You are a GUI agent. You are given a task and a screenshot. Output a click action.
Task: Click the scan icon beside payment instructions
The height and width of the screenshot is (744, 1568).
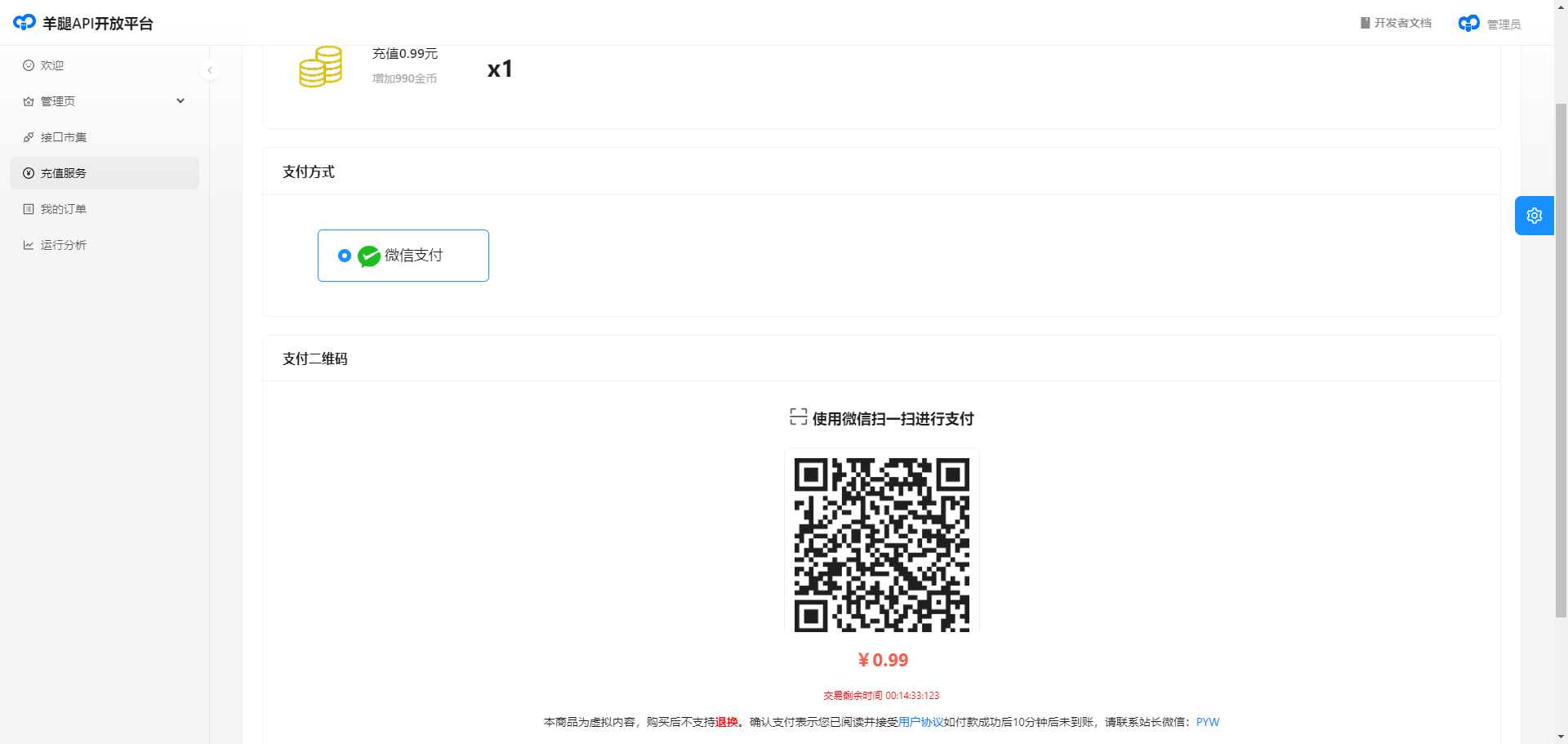tap(798, 417)
